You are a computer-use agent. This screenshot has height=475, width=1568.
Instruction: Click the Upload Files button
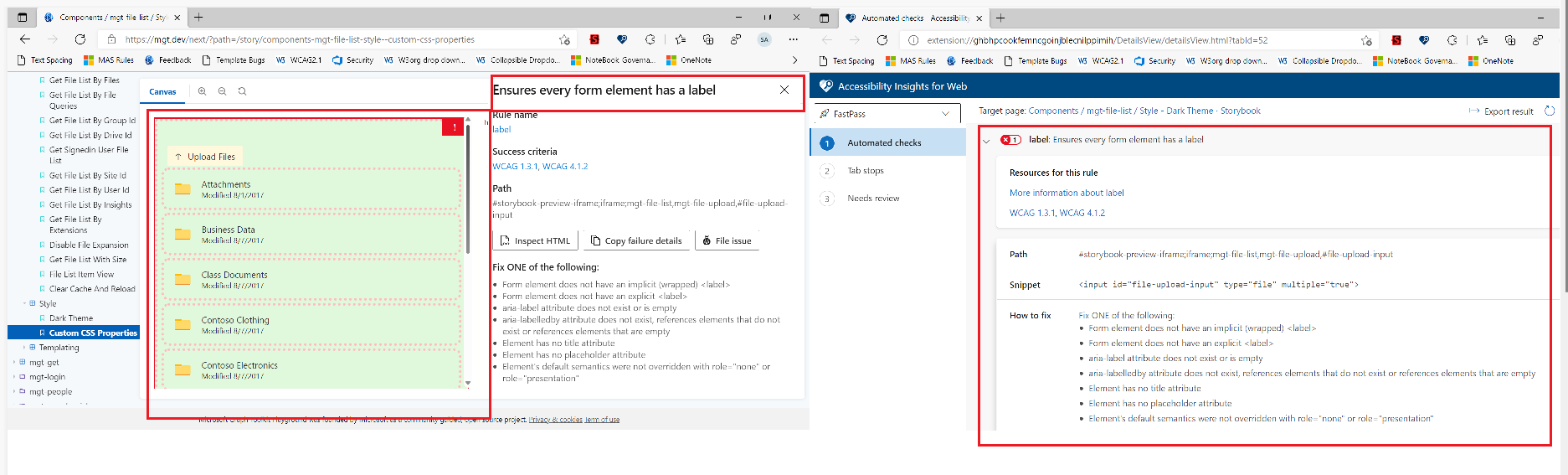coord(205,157)
